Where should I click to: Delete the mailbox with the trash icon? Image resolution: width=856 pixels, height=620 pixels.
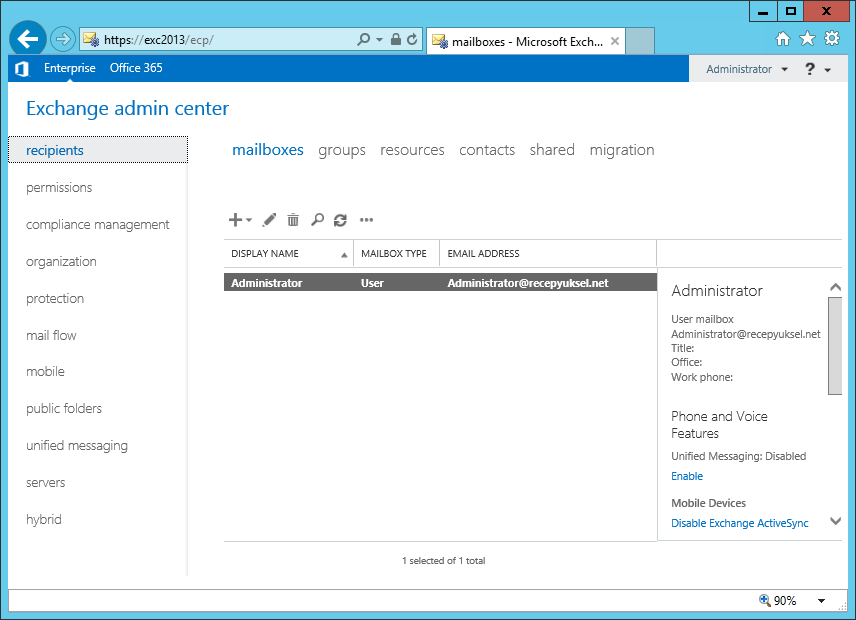293,220
